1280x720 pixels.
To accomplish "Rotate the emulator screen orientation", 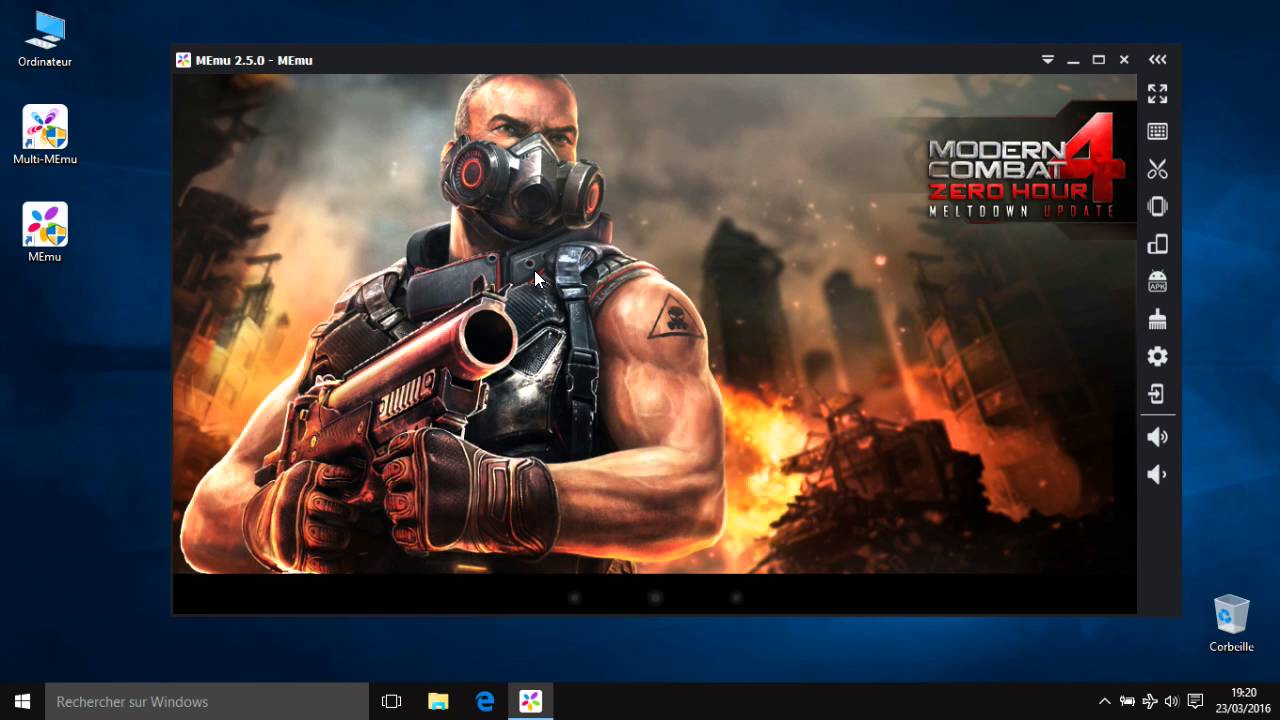I will click(1157, 244).
